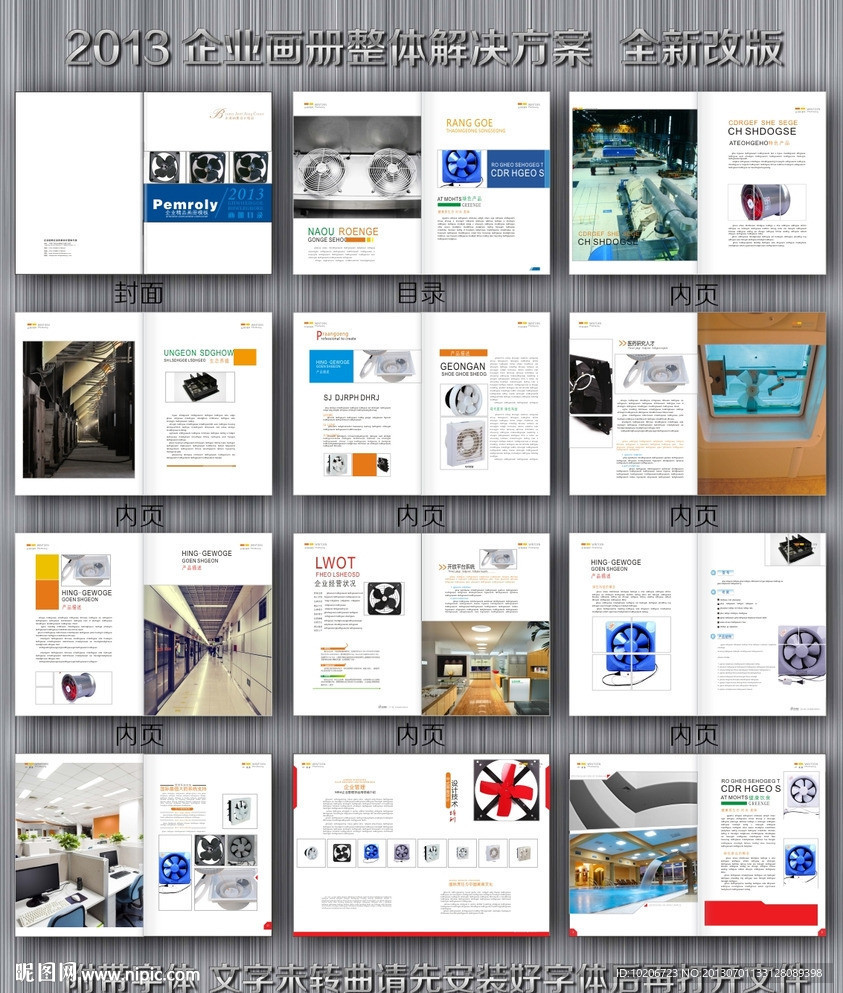Select the black fan image beside LWOT
Viewport: 843px width, 993px height.
[x=385, y=598]
